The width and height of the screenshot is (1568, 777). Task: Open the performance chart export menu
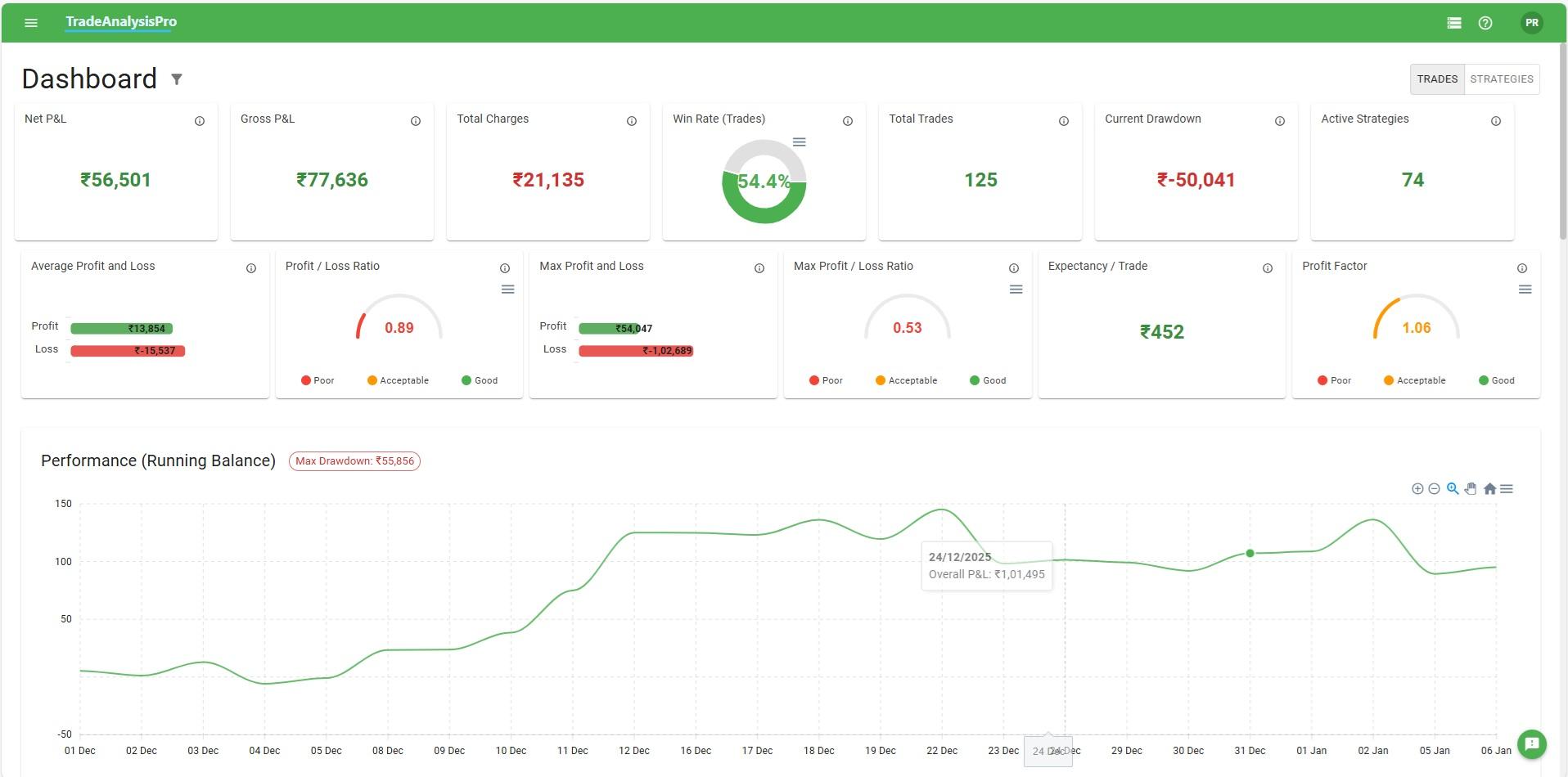pyautogui.click(x=1507, y=488)
